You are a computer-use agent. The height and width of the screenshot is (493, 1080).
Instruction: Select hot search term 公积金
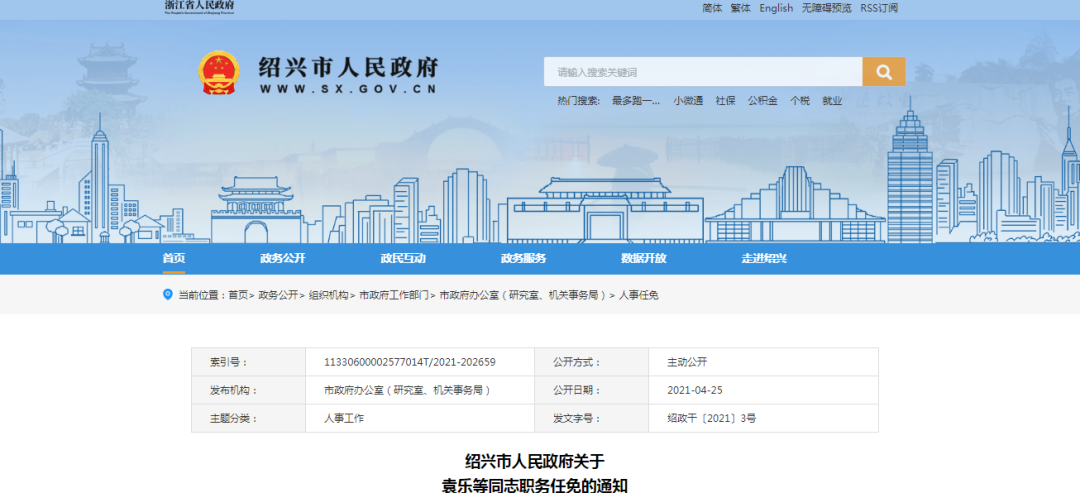coord(762,101)
